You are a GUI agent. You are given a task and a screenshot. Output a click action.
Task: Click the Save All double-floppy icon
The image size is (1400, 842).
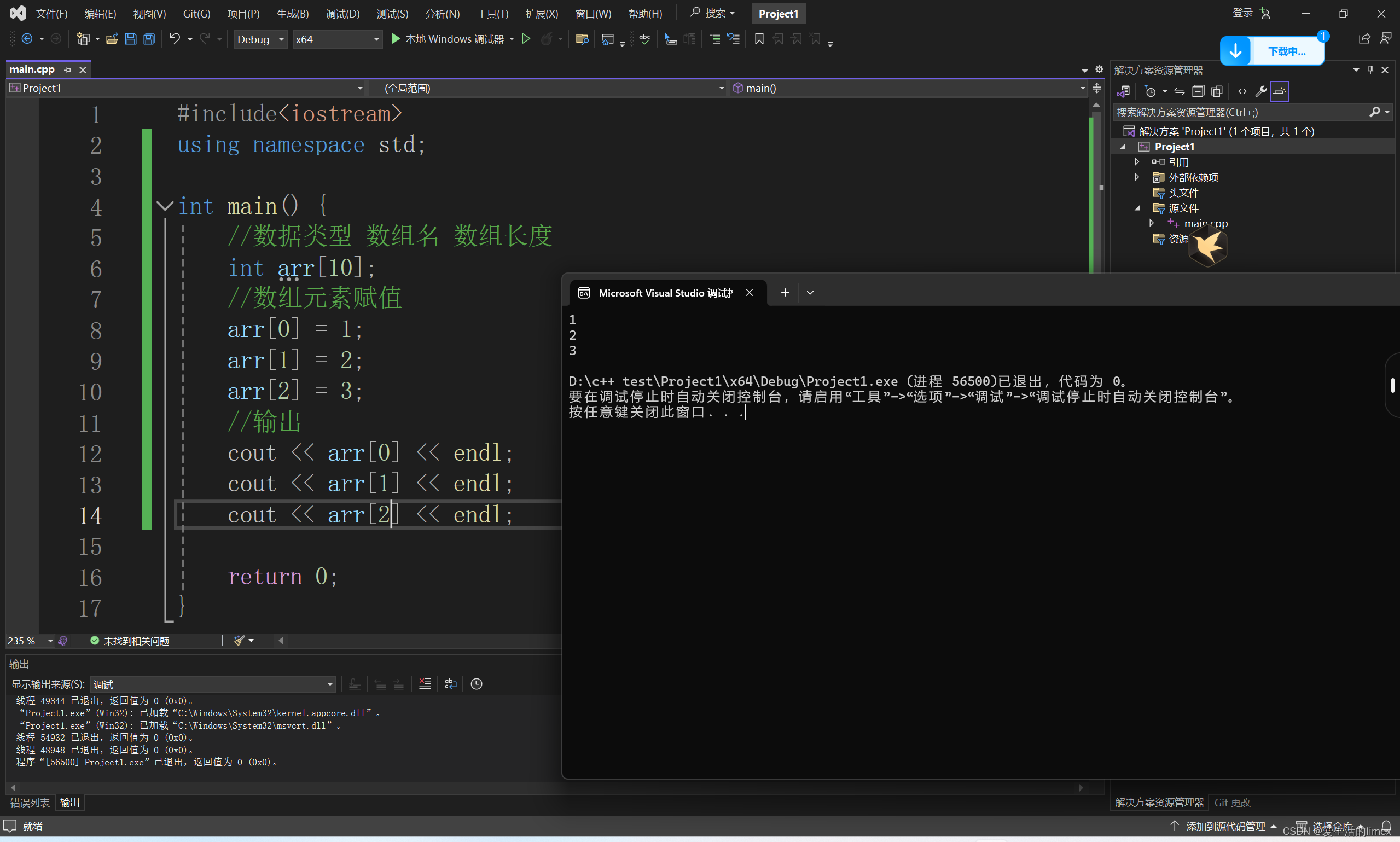(149, 39)
